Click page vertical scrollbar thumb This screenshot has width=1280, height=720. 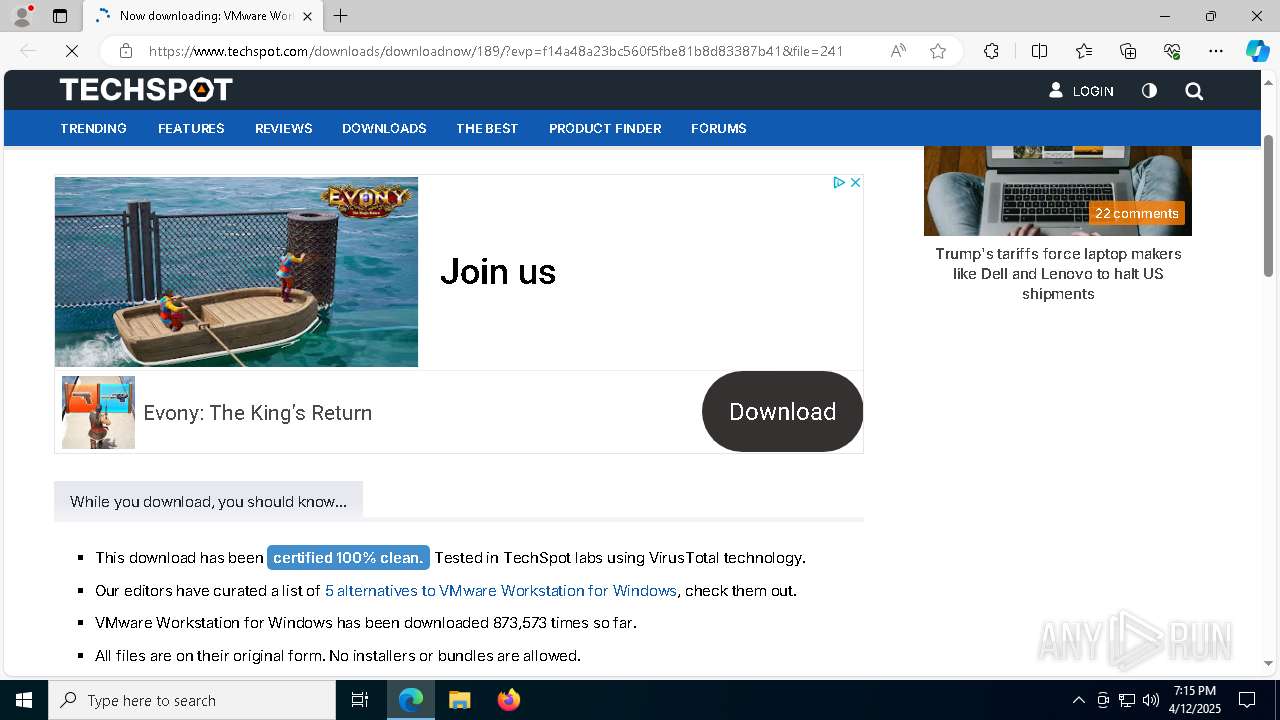tap(1268, 205)
